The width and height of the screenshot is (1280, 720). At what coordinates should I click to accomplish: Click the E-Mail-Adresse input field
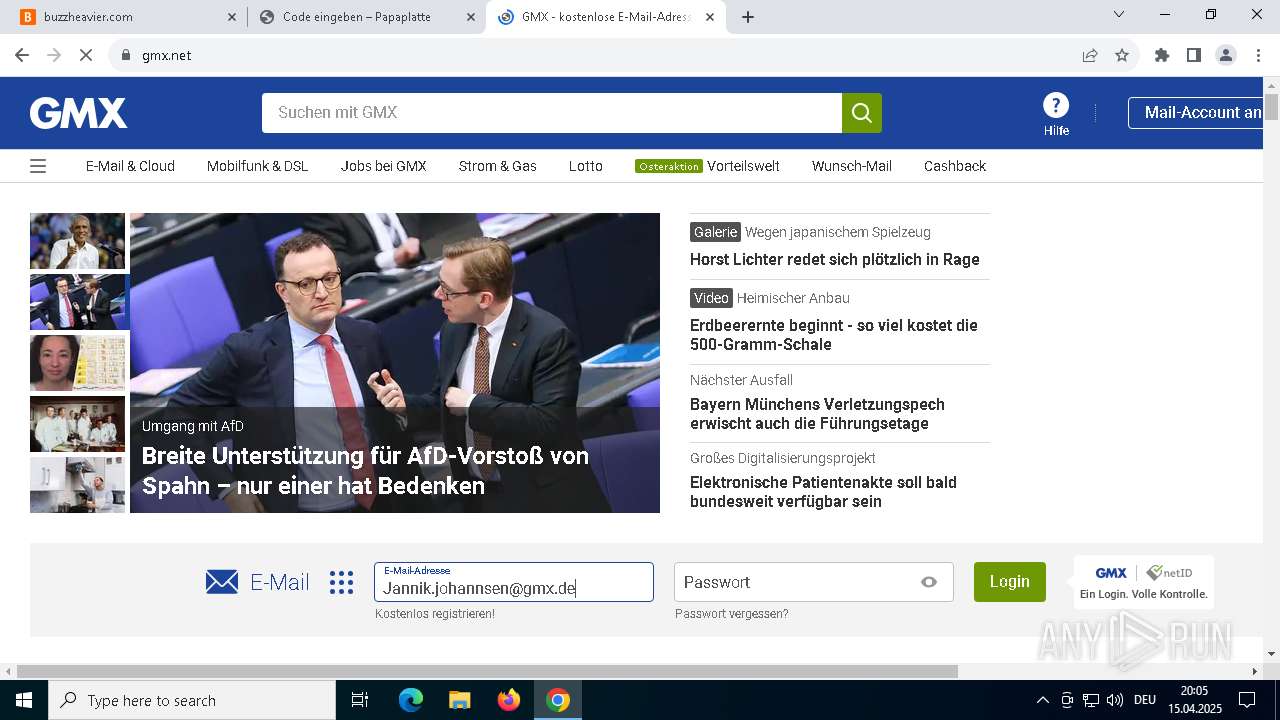click(x=514, y=582)
